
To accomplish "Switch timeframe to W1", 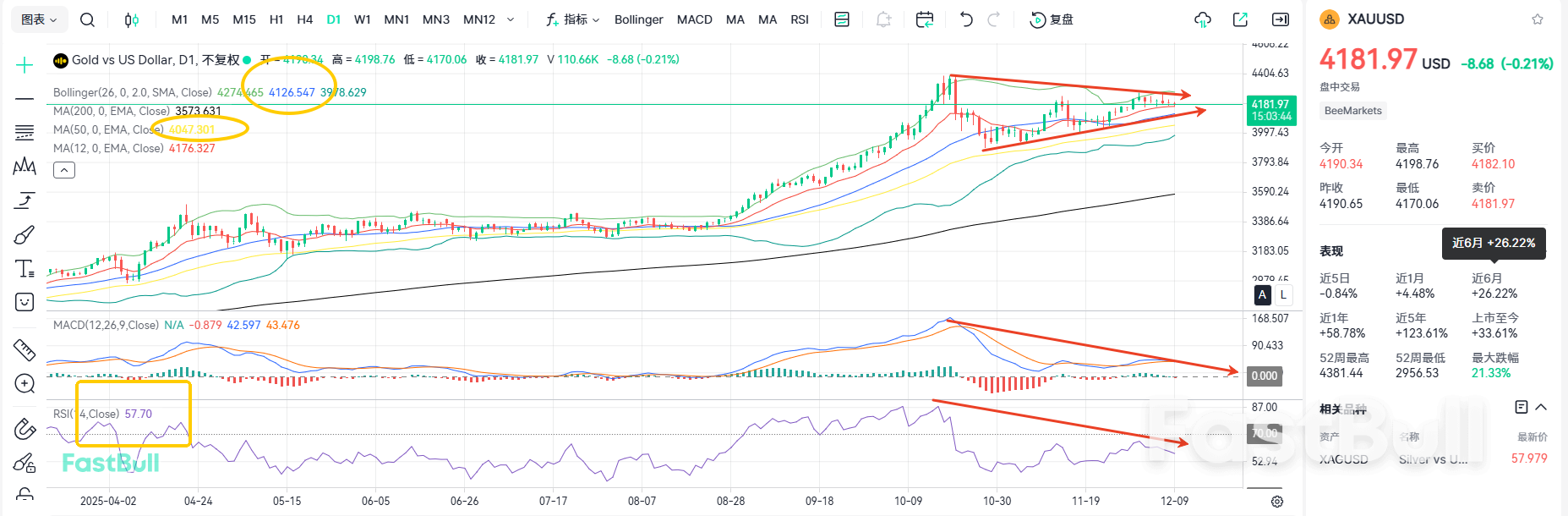I will click(362, 19).
